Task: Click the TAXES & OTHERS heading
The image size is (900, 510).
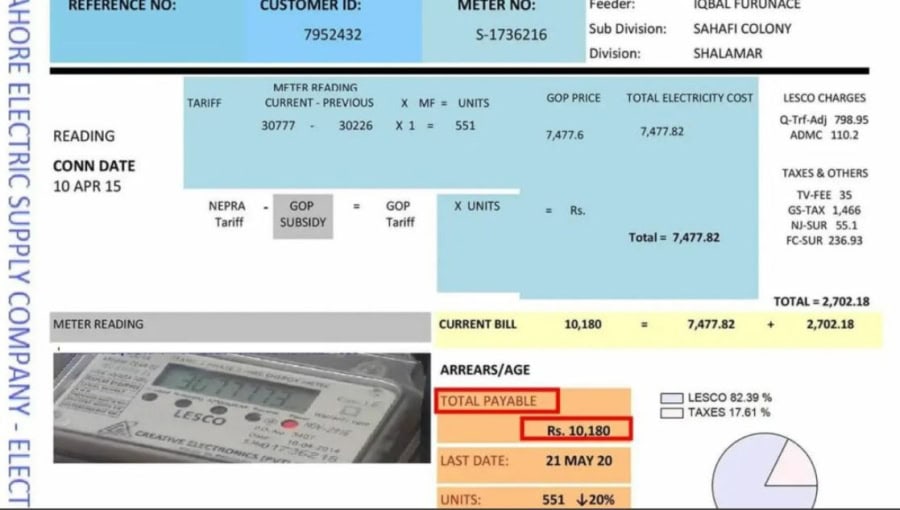Action: coord(824,173)
